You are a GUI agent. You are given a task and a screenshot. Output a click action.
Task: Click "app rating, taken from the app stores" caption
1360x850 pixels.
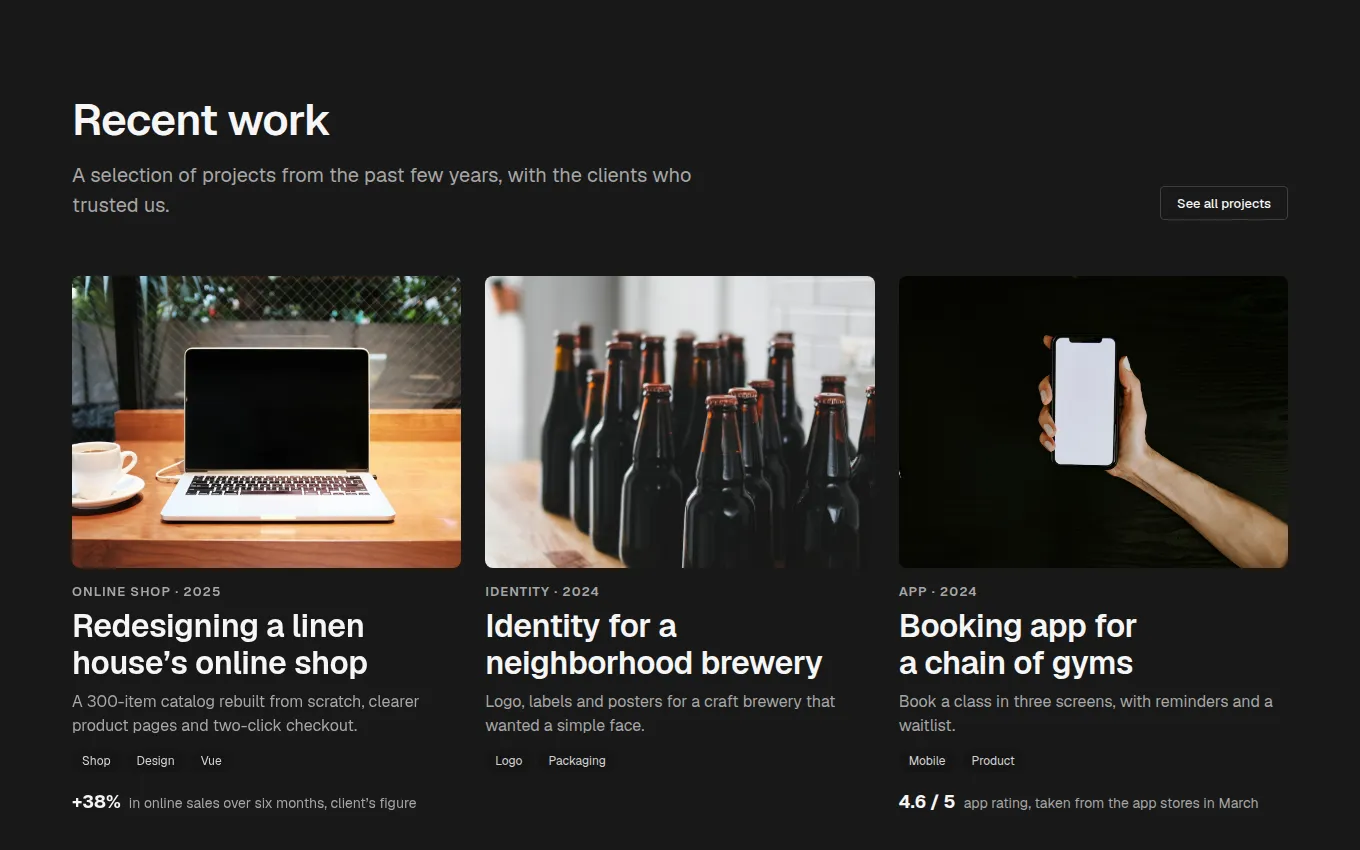(x=1111, y=803)
